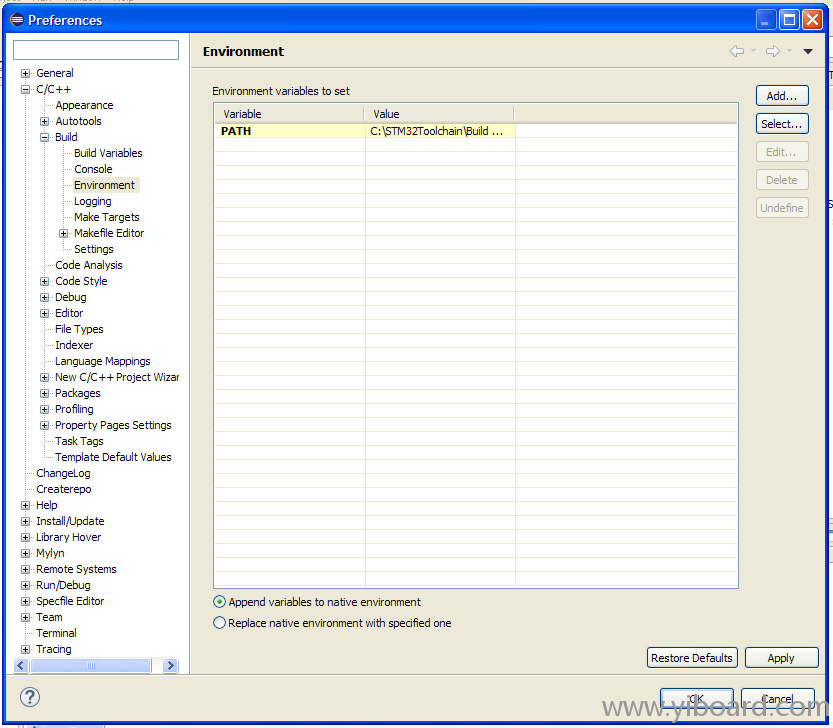Click the back navigation arrow icon
The image size is (833, 728).
click(x=737, y=51)
